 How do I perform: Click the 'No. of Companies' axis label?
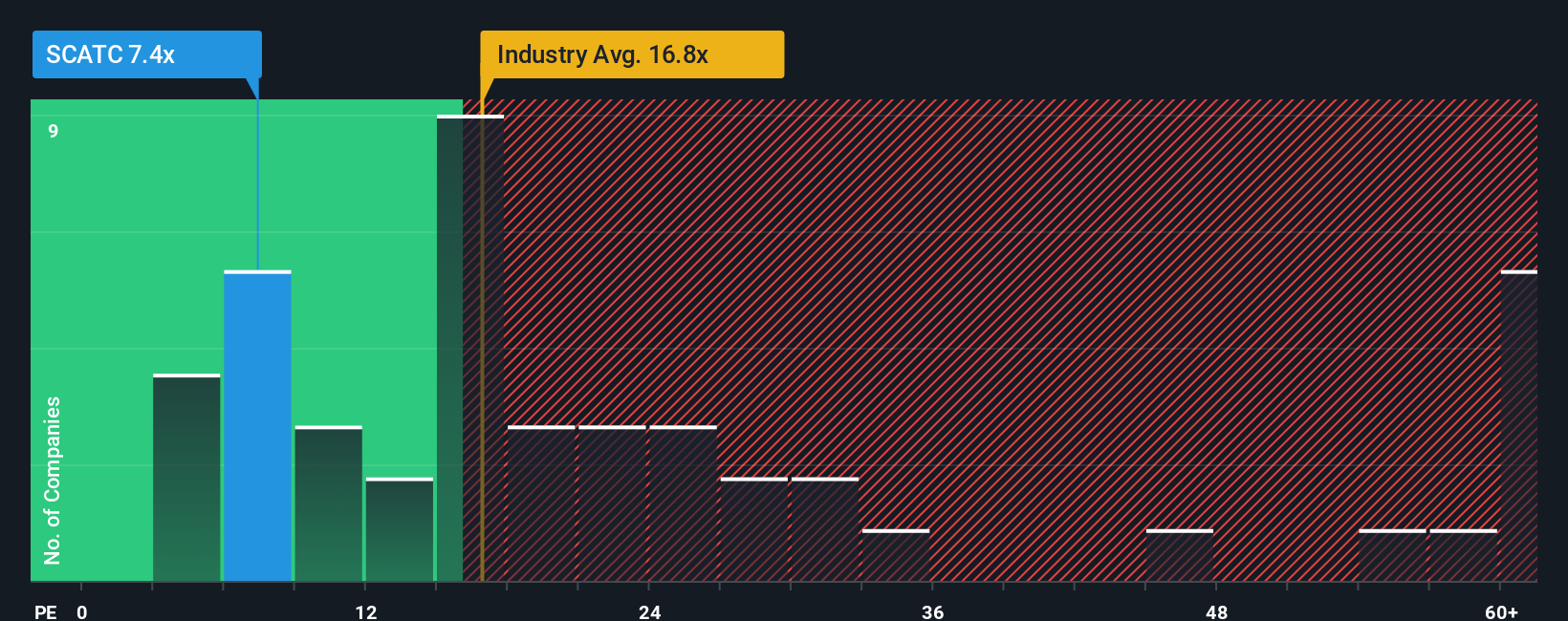pyautogui.click(x=53, y=480)
